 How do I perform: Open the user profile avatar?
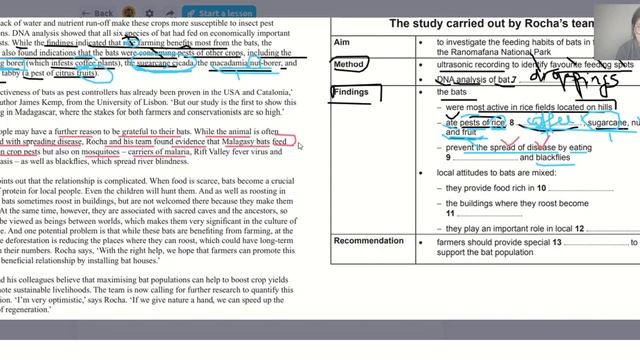[x=129, y=13]
